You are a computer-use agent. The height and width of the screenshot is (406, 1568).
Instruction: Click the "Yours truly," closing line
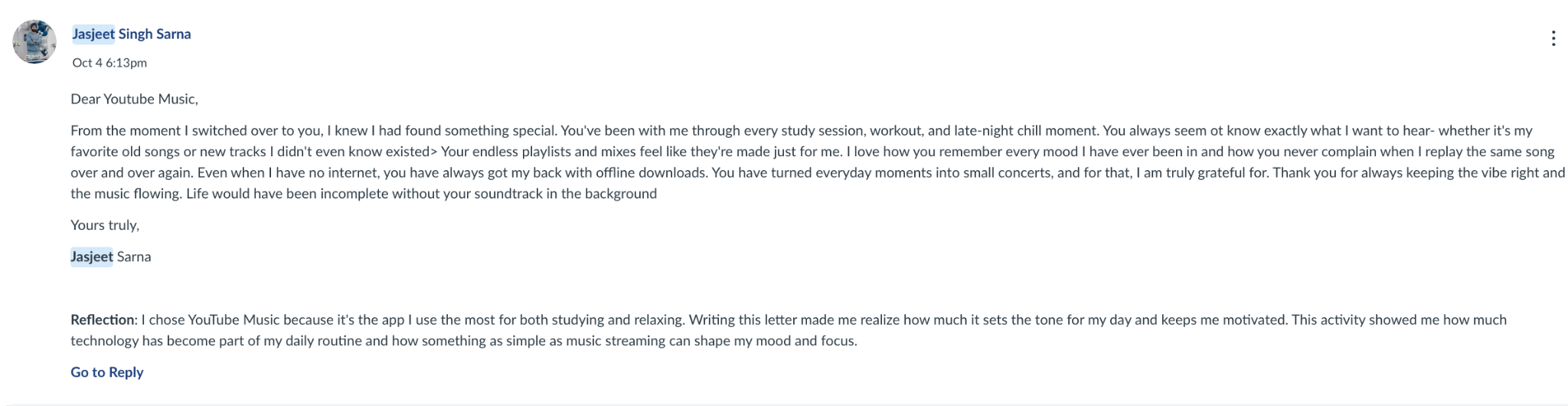coord(105,225)
